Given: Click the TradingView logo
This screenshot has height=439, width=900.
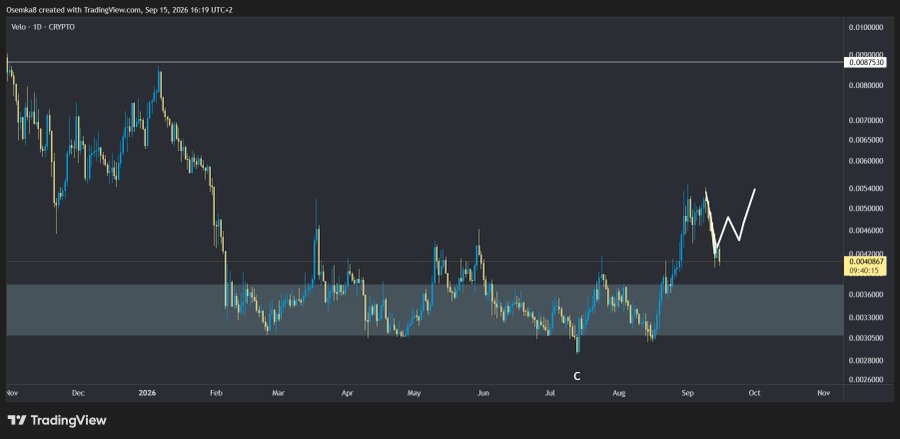Looking at the screenshot, I should (57, 420).
